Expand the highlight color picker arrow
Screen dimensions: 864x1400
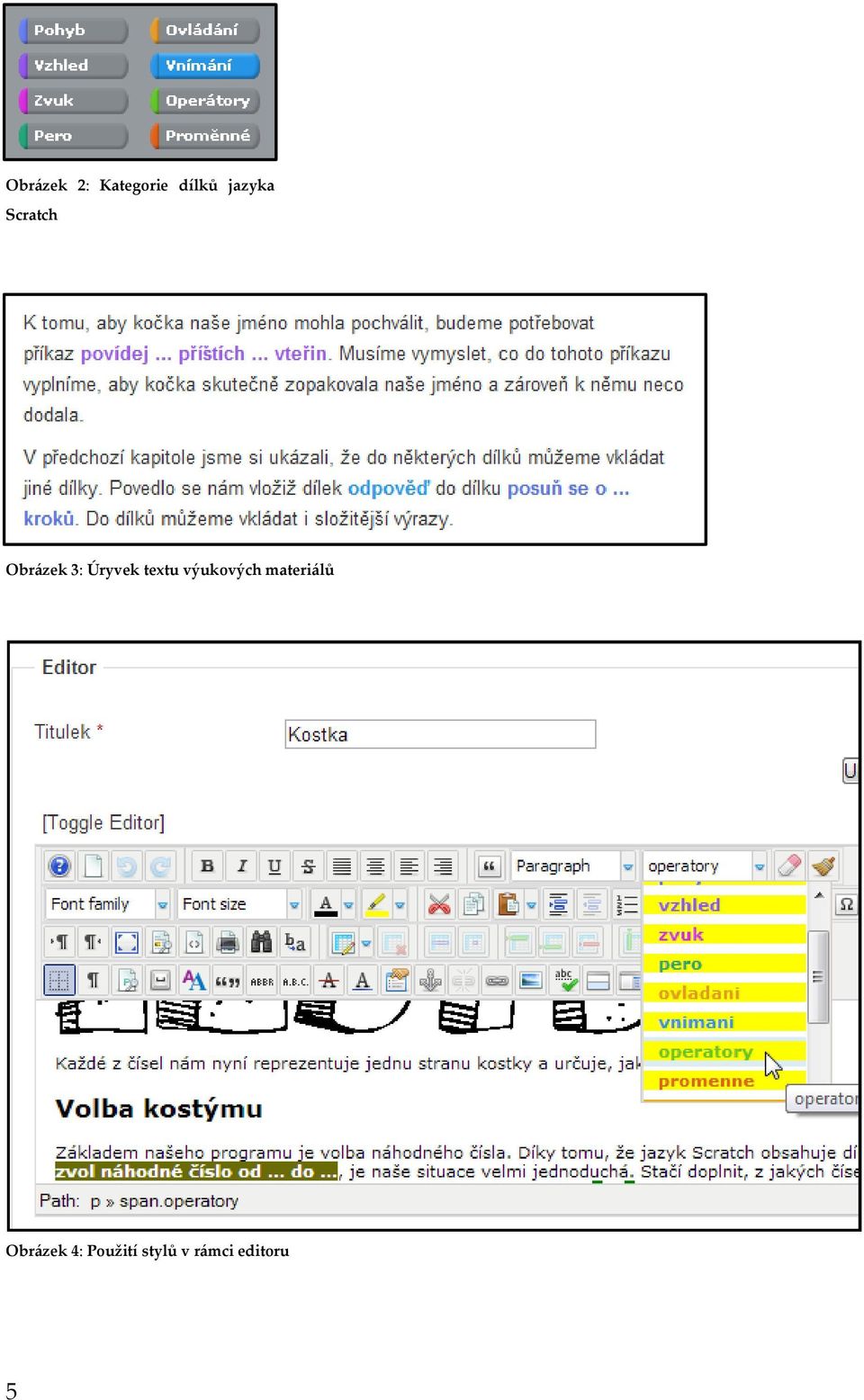click(x=400, y=904)
